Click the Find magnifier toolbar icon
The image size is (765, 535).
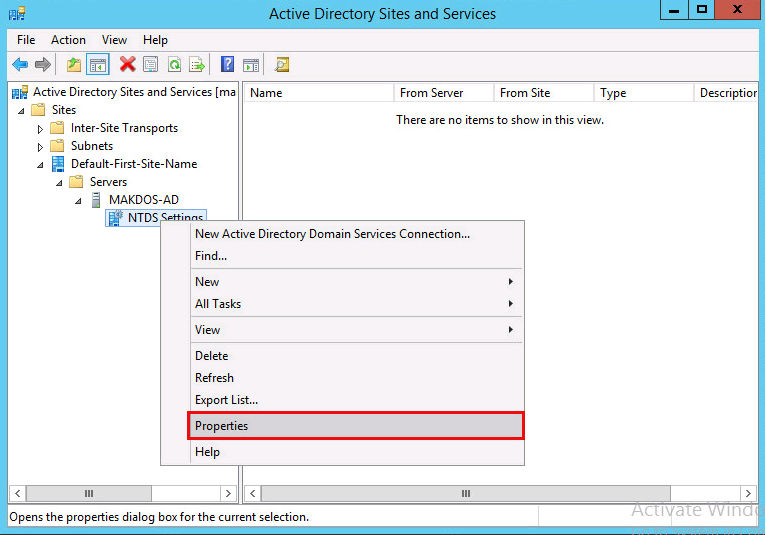coord(282,64)
